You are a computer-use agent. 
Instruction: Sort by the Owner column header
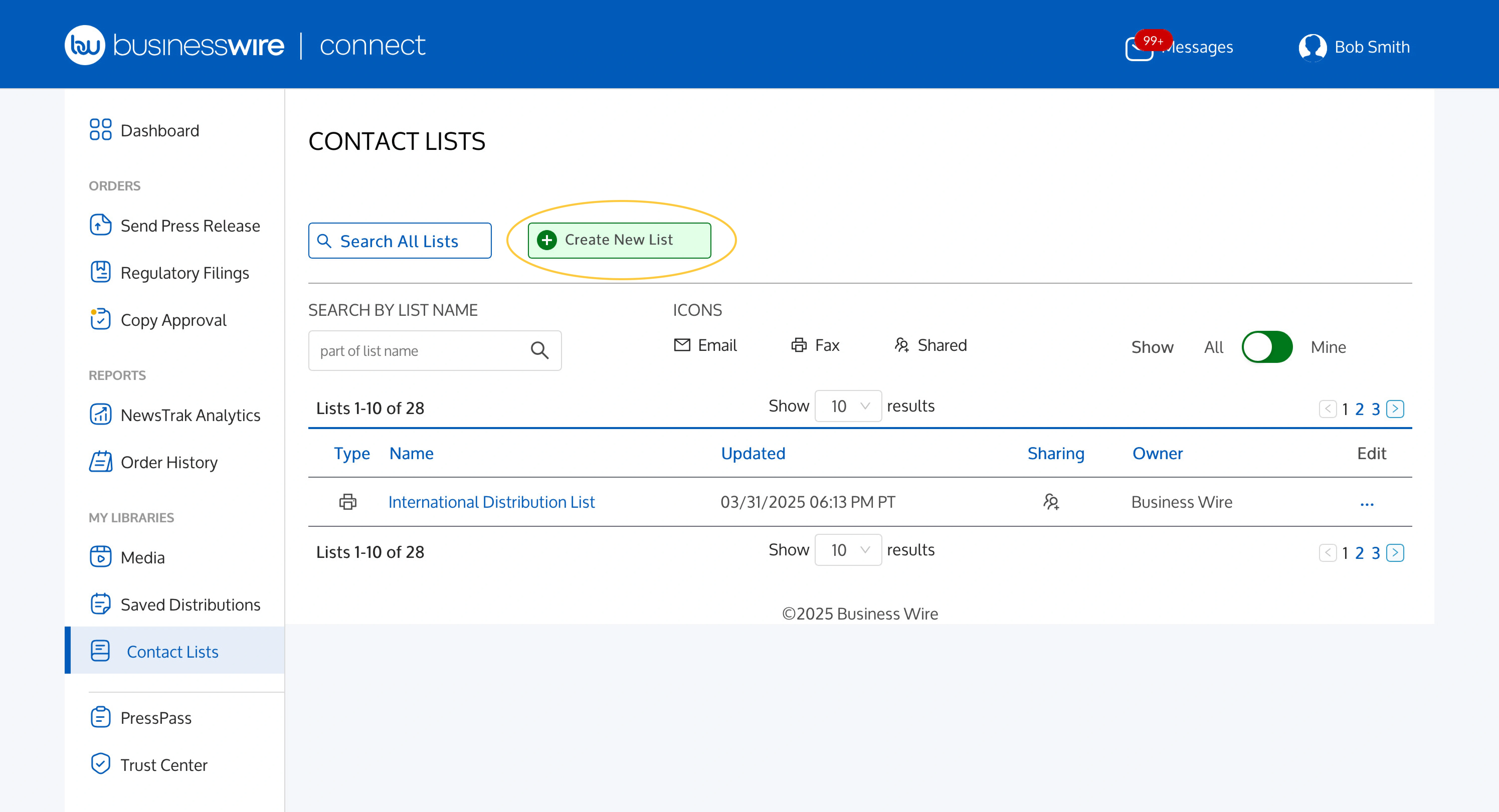1157,453
